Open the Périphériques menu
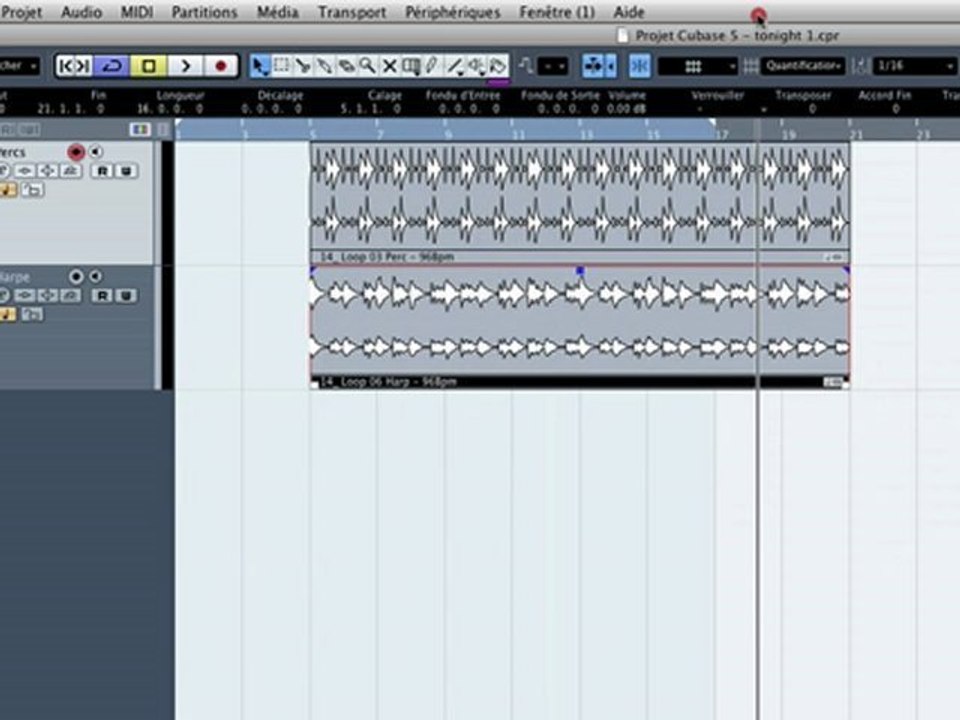The image size is (960, 720). coord(452,12)
